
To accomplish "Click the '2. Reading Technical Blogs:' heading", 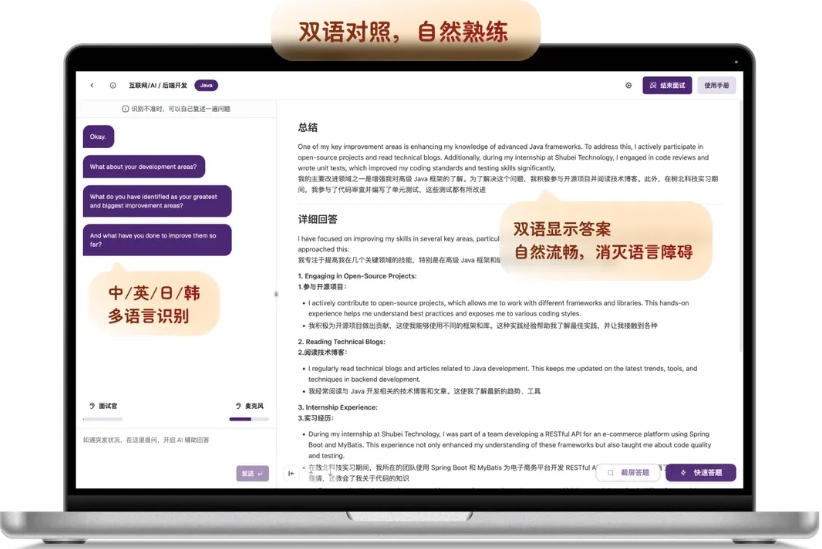I will (341, 341).
